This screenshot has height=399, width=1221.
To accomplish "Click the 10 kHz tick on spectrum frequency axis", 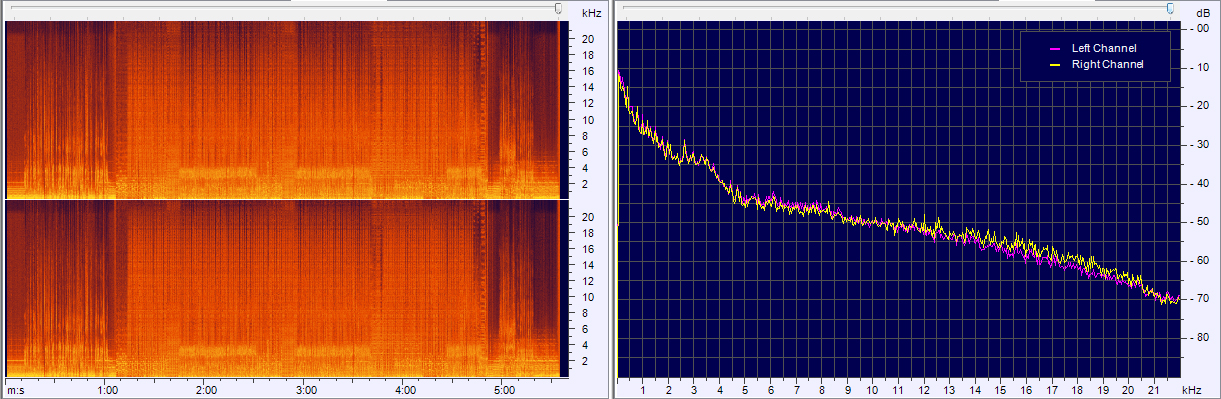I will tap(873, 390).
